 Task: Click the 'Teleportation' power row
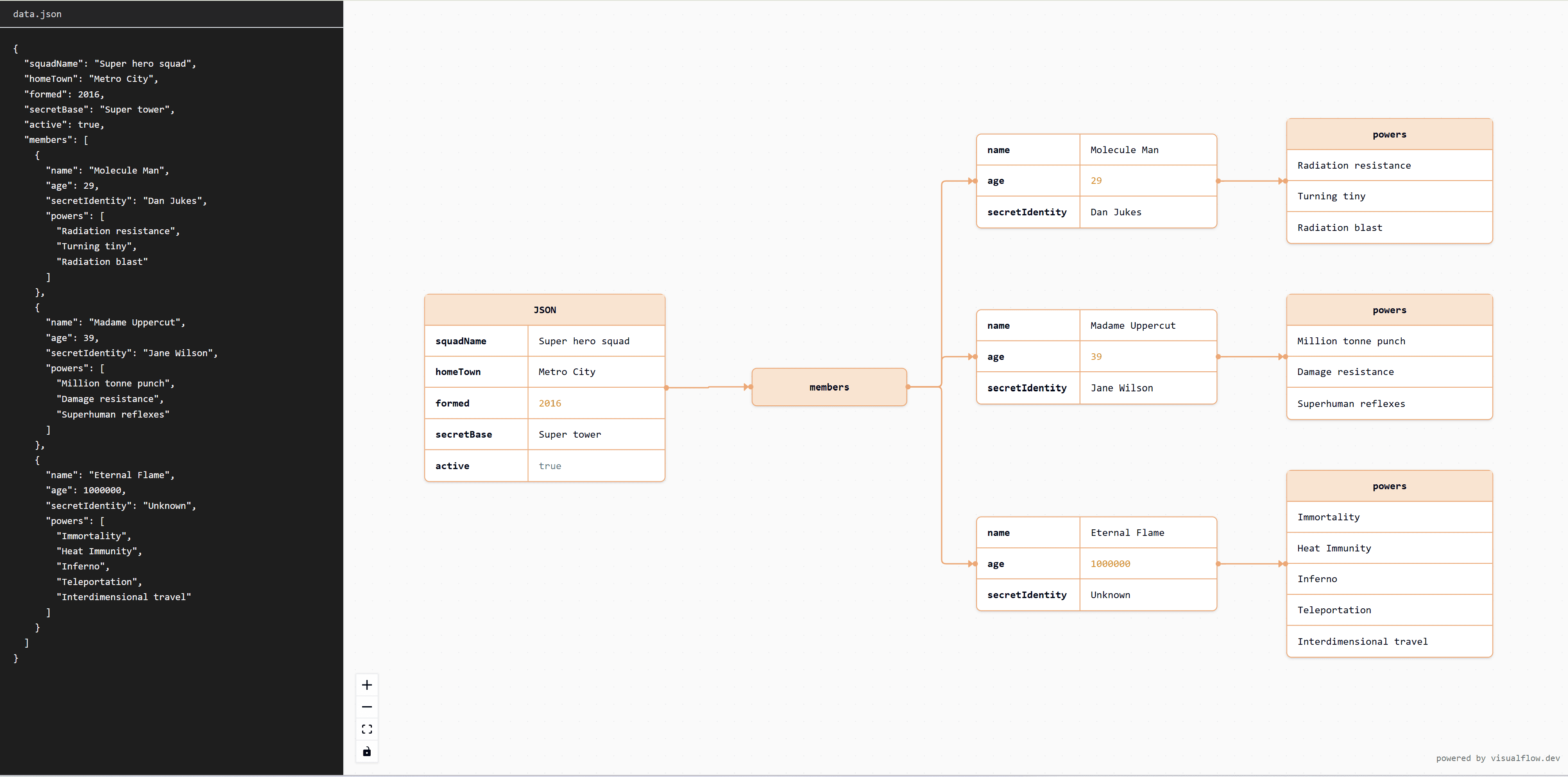(1389, 610)
